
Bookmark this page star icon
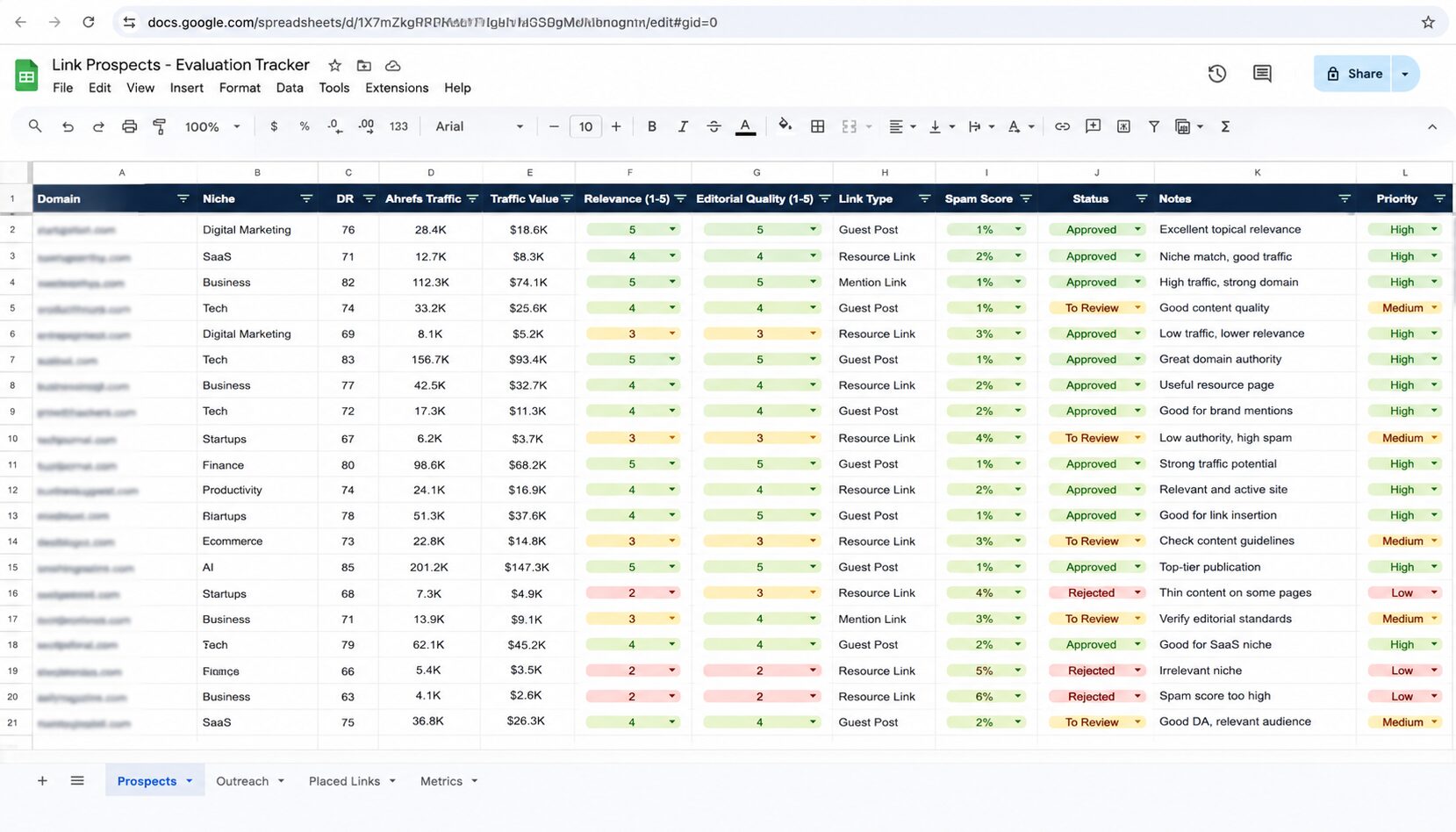(x=1428, y=22)
